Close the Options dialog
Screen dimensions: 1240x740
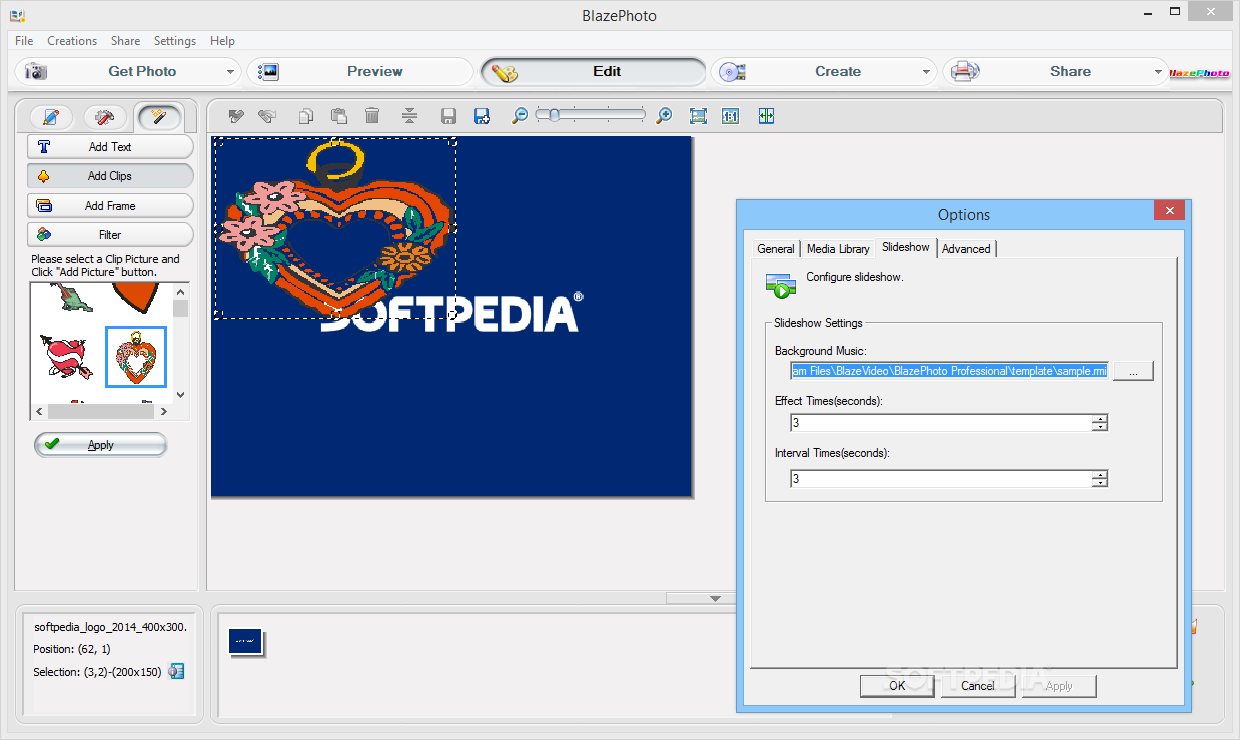point(1169,210)
